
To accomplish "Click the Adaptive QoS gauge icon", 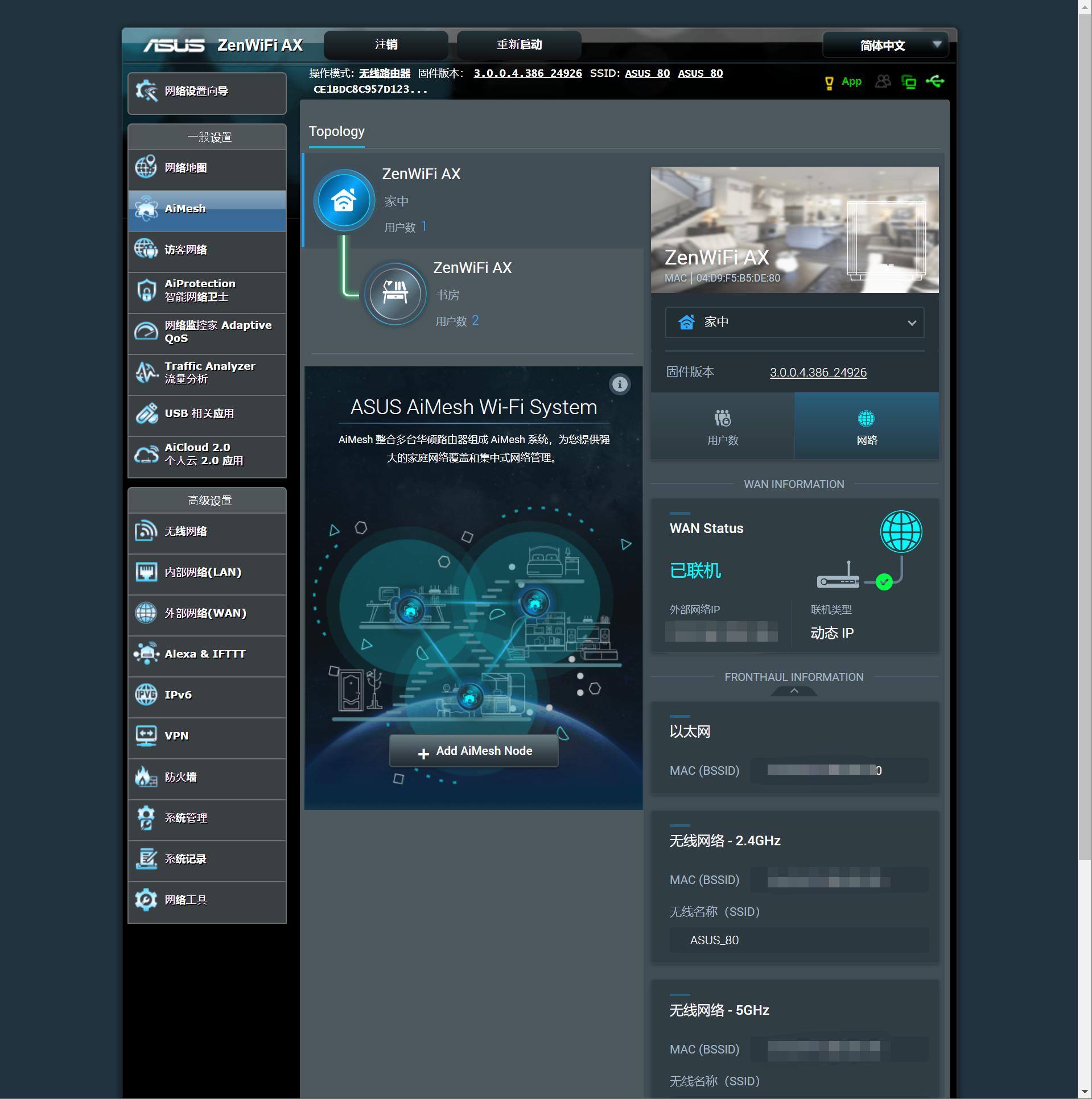I will [x=146, y=332].
